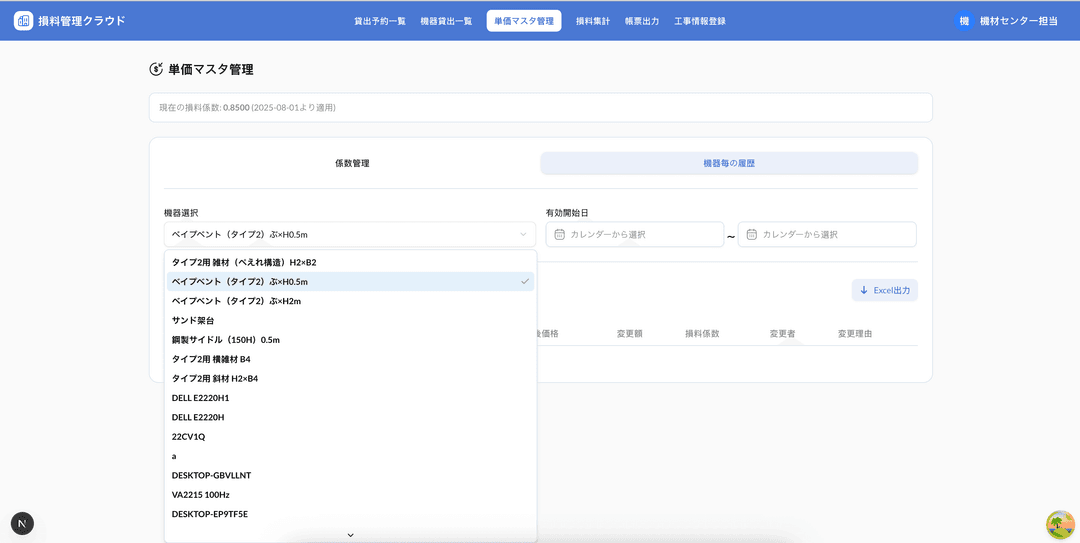The width and height of the screenshot is (1080, 543).
Task: Click the island picture icon at bottom right
Action: tap(1060, 523)
